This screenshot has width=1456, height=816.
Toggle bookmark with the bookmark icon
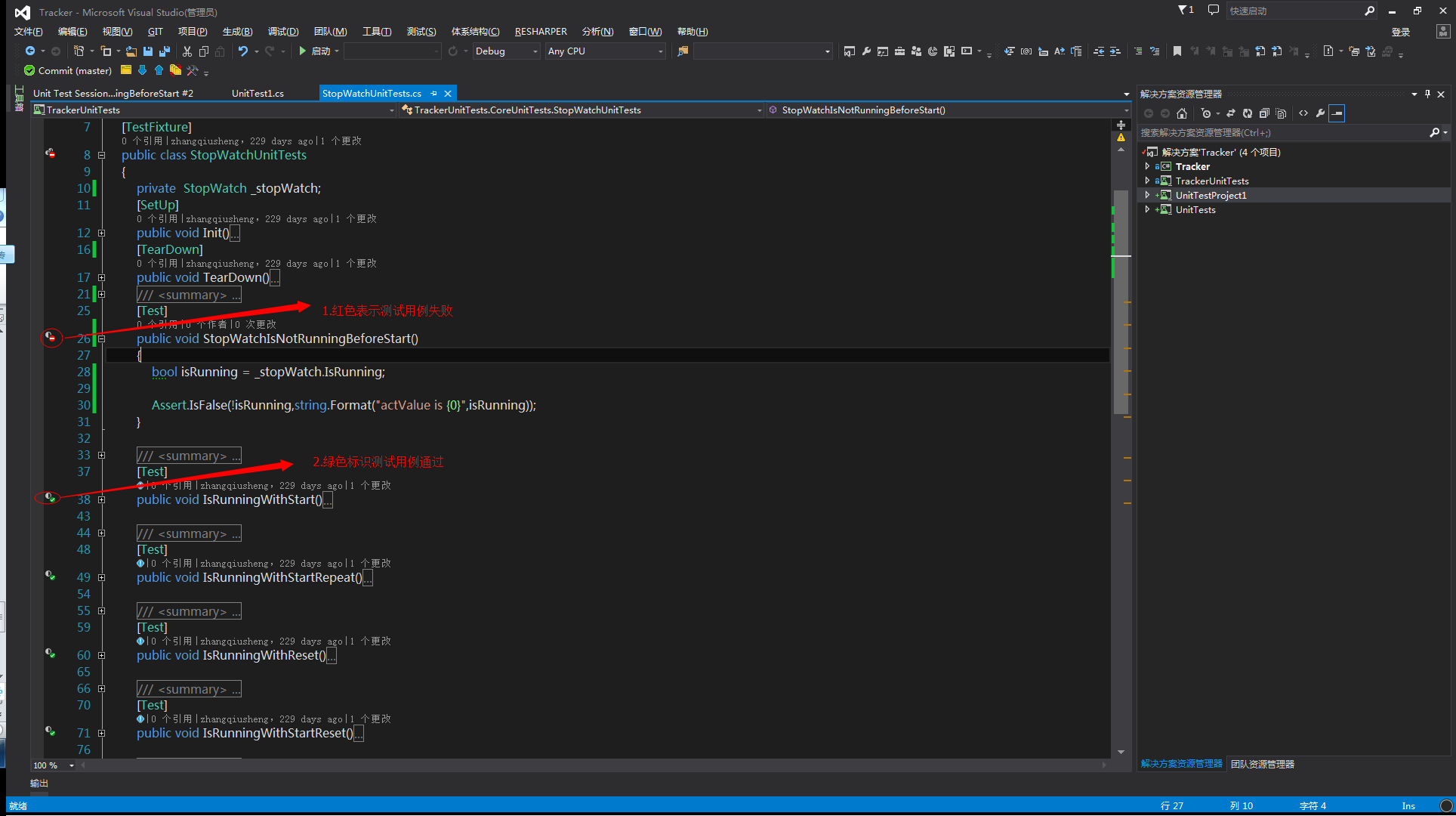1177,51
